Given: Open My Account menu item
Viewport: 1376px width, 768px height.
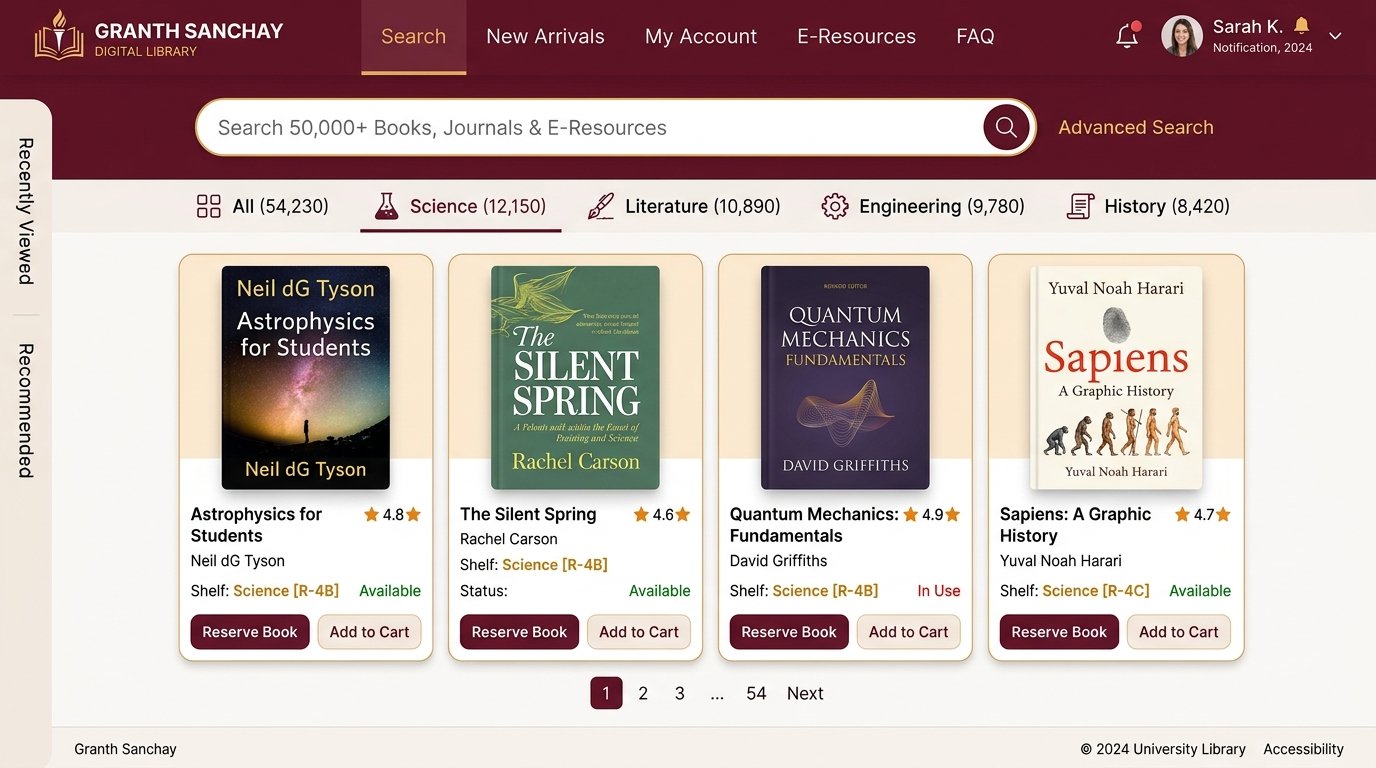Looking at the screenshot, I should point(701,37).
